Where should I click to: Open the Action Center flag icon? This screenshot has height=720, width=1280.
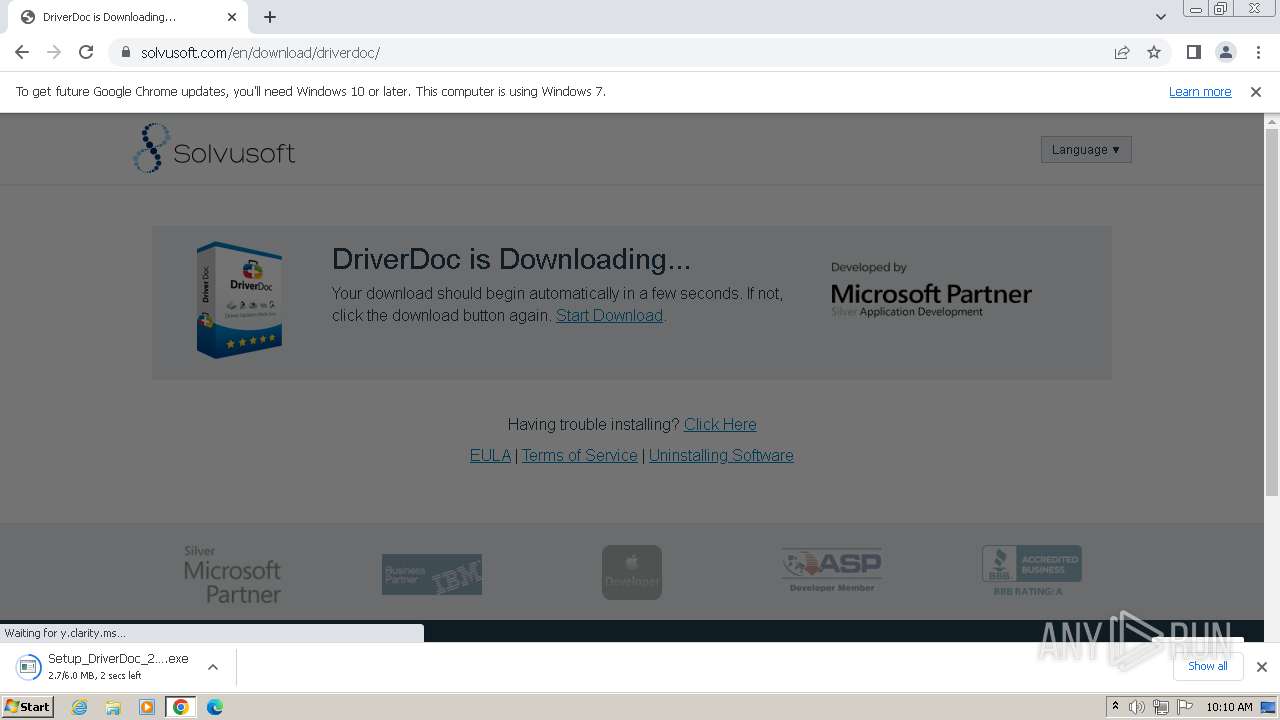[x=1183, y=707]
